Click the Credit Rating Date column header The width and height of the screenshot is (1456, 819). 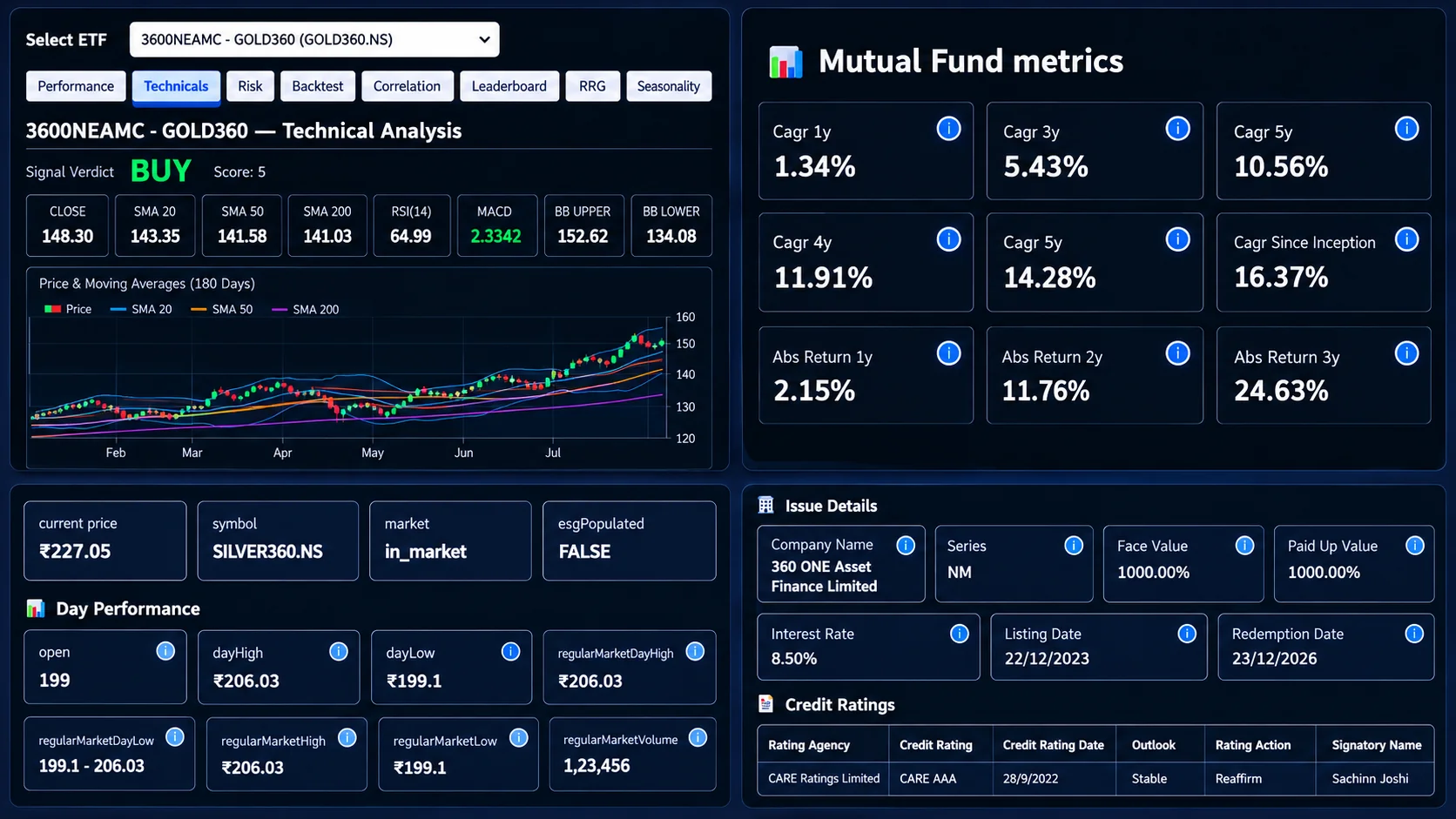[1053, 745]
